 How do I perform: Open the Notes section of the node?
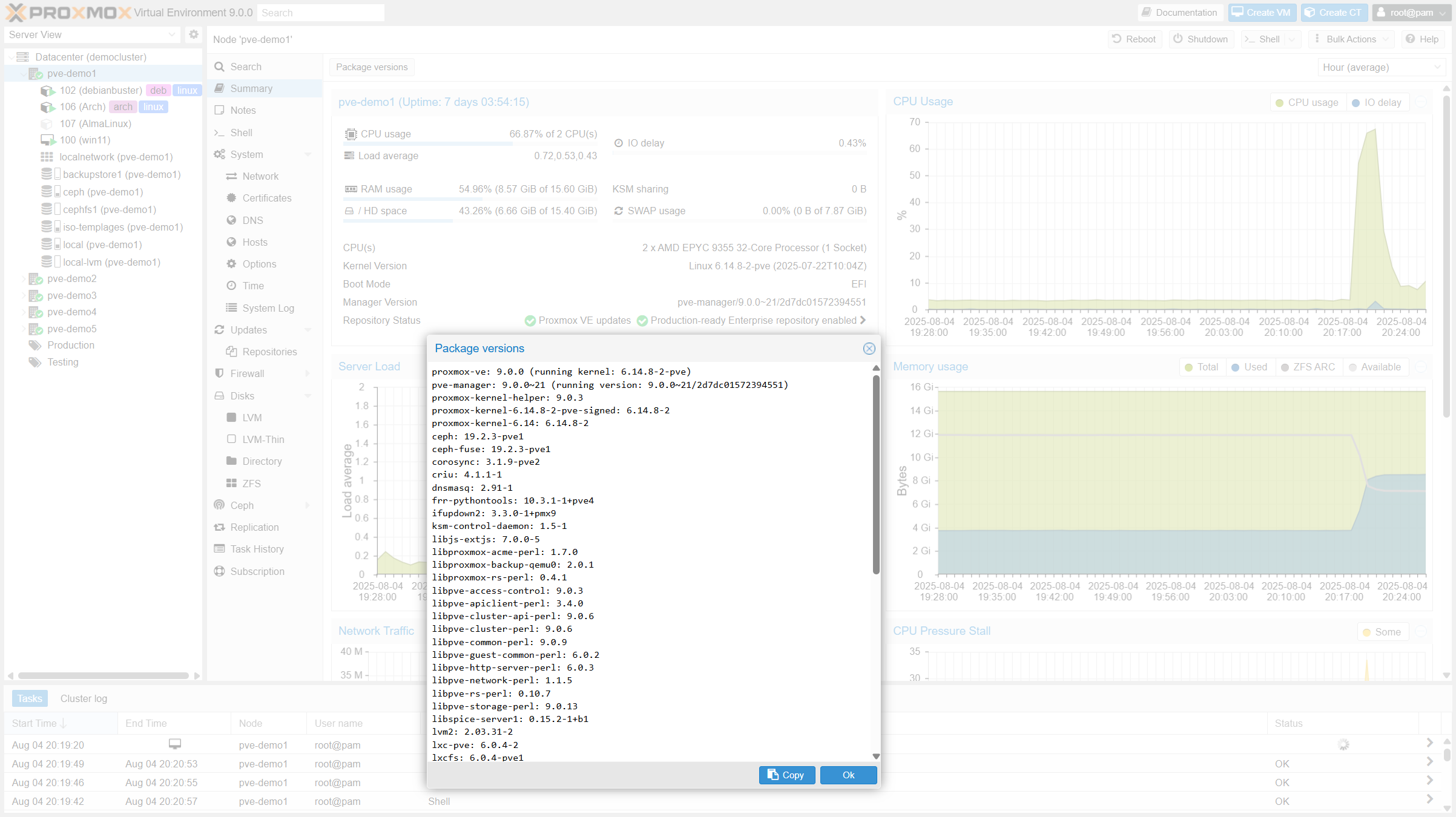pos(242,110)
